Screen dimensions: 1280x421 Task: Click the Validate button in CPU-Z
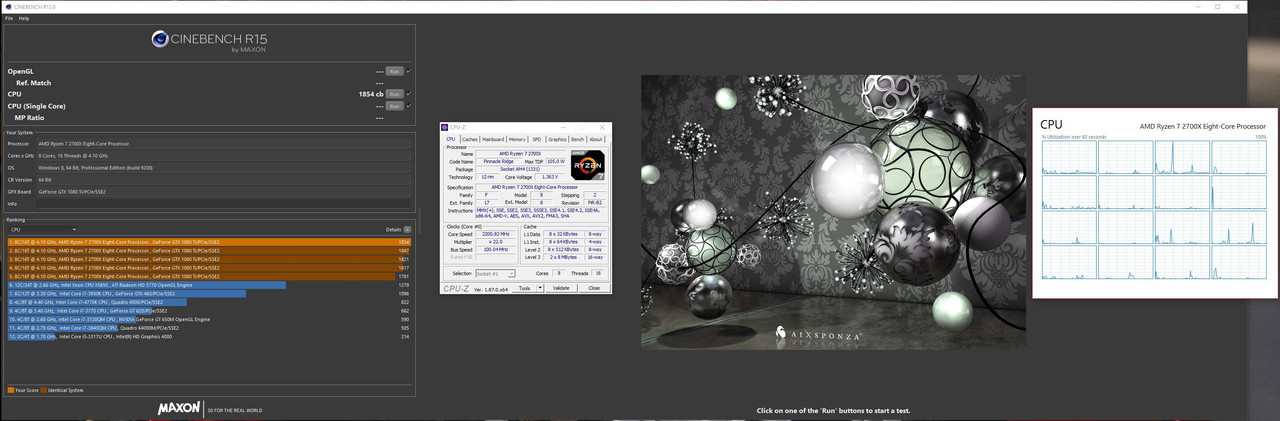click(x=561, y=288)
